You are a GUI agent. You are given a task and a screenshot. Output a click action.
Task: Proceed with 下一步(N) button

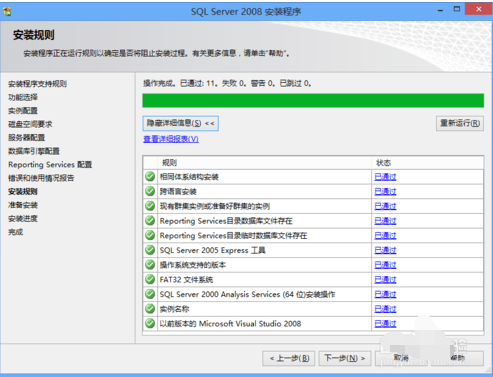click(345, 358)
